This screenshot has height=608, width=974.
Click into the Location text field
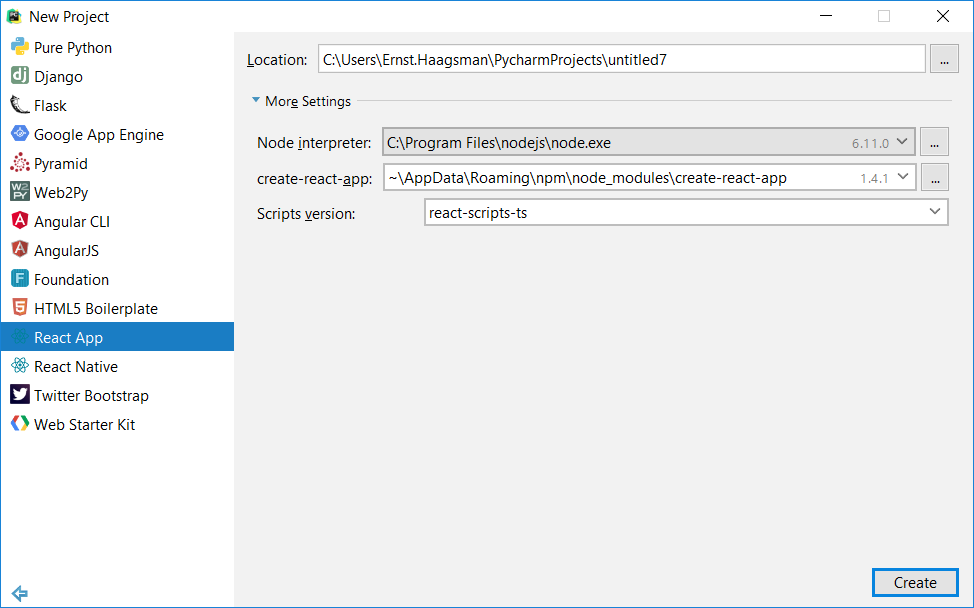(622, 59)
